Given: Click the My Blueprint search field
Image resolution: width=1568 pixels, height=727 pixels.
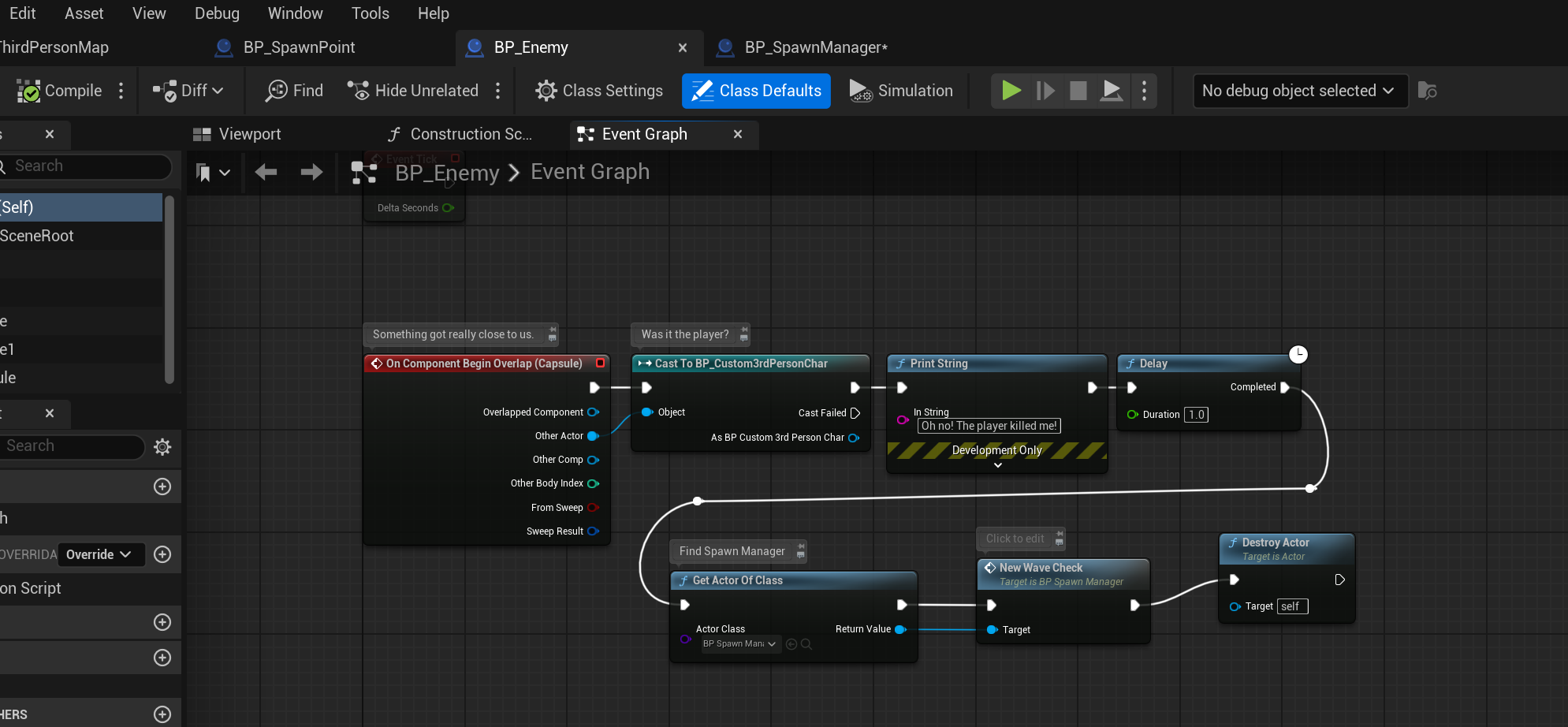Looking at the screenshot, I should 72,446.
